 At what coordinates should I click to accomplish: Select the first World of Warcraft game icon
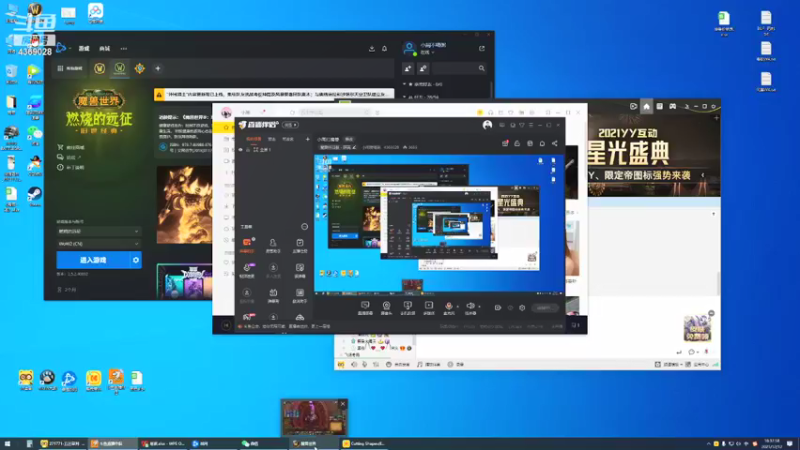pyautogui.click(x=99, y=68)
